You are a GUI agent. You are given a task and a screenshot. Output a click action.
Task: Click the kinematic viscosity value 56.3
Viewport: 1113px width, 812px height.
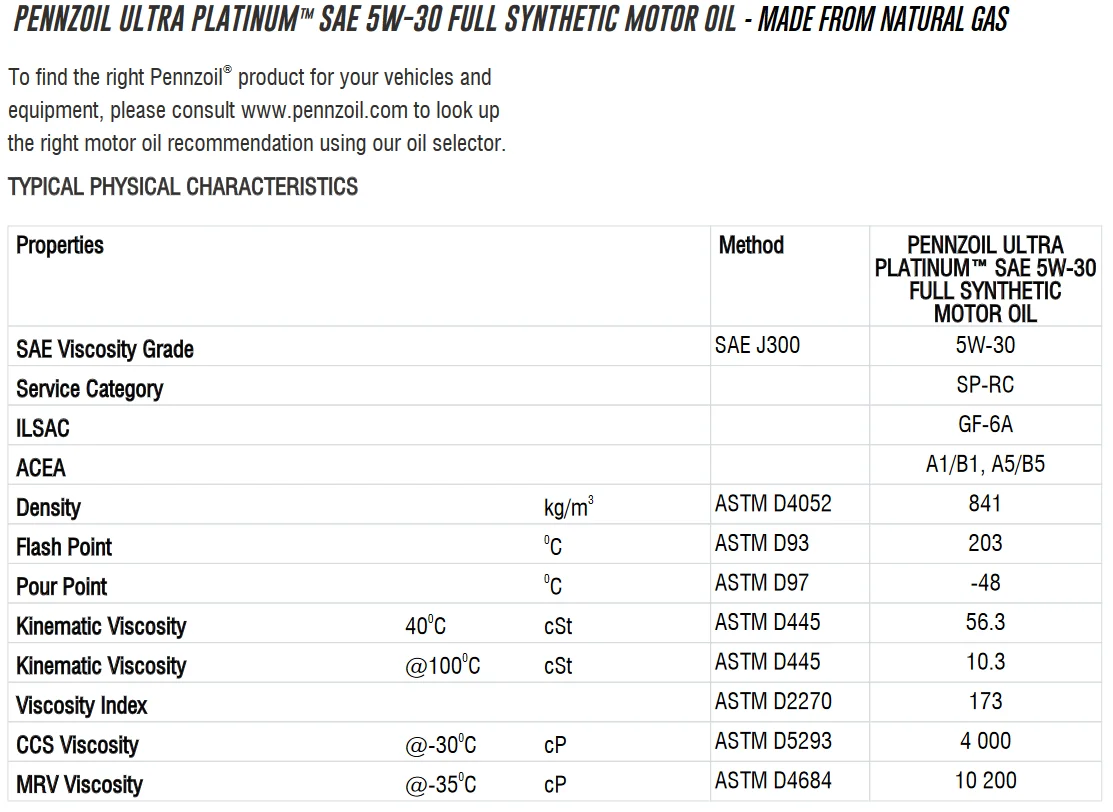tap(985, 622)
